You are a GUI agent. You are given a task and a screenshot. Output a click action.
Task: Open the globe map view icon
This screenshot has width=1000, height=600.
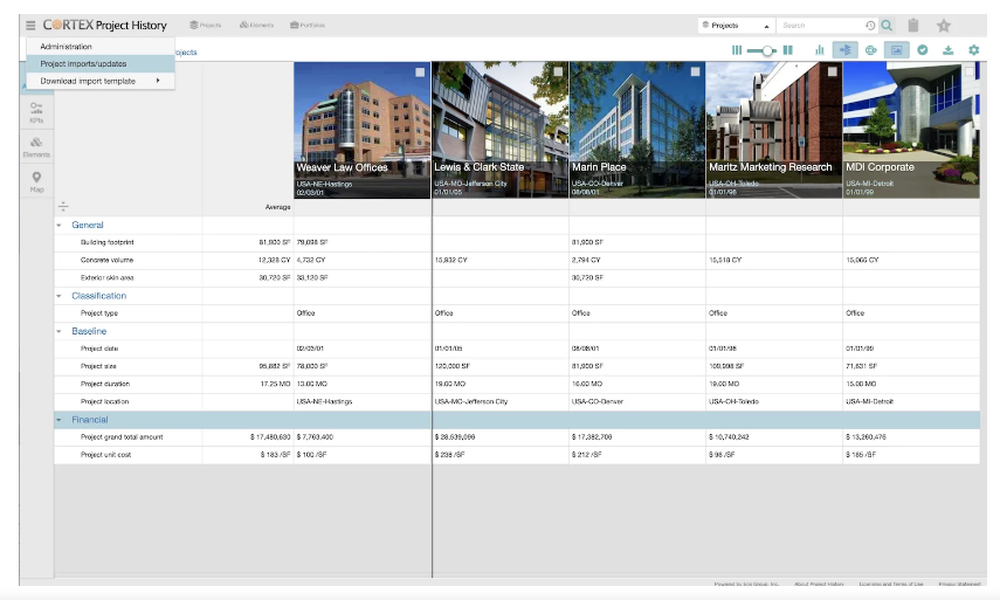tap(871, 50)
